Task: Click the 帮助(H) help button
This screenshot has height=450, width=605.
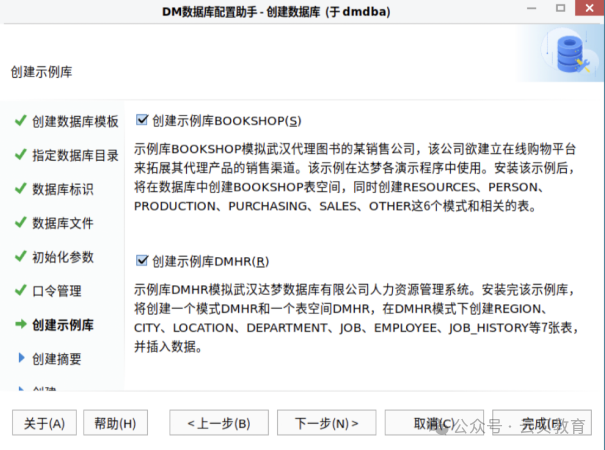Action: [115, 423]
